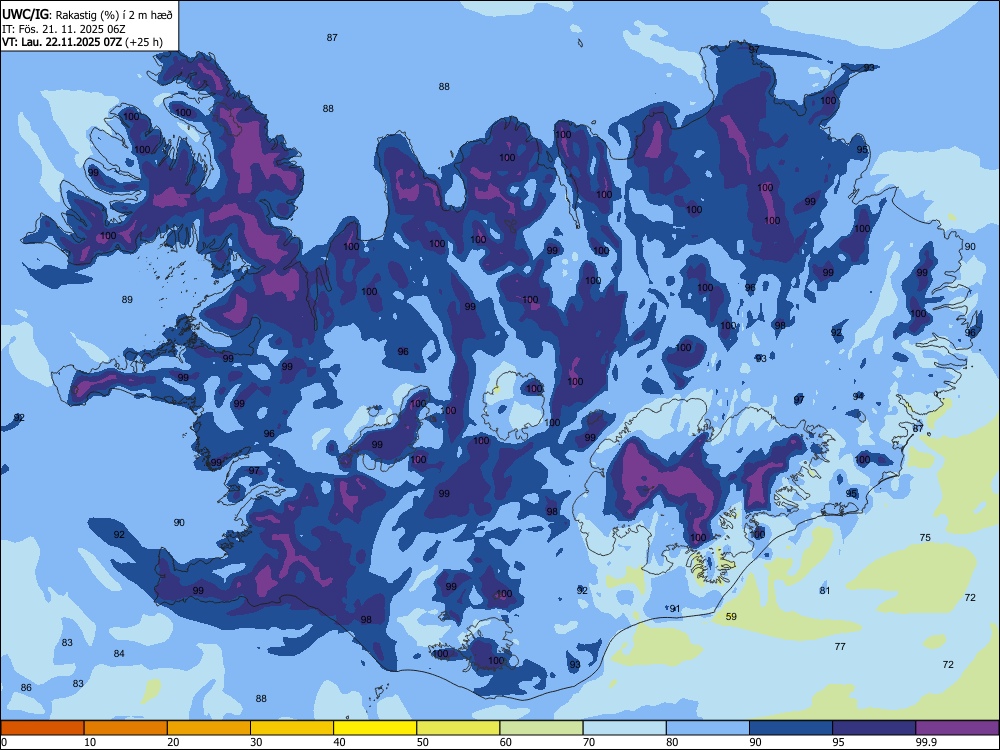Select the bright yellow 40–50 legend swatch
1000x750 pixels.
[375, 728]
